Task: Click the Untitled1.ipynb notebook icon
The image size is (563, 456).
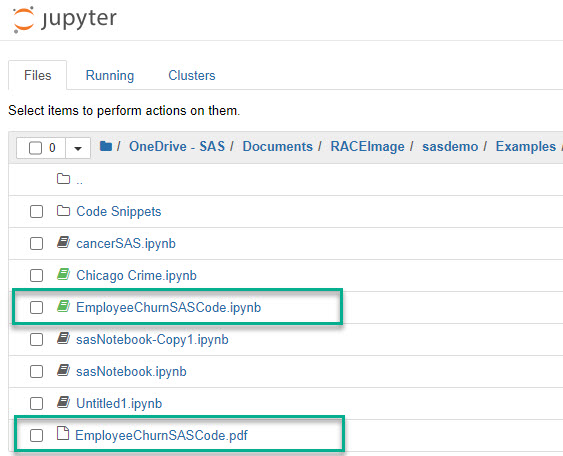Action: pyautogui.click(x=64, y=403)
